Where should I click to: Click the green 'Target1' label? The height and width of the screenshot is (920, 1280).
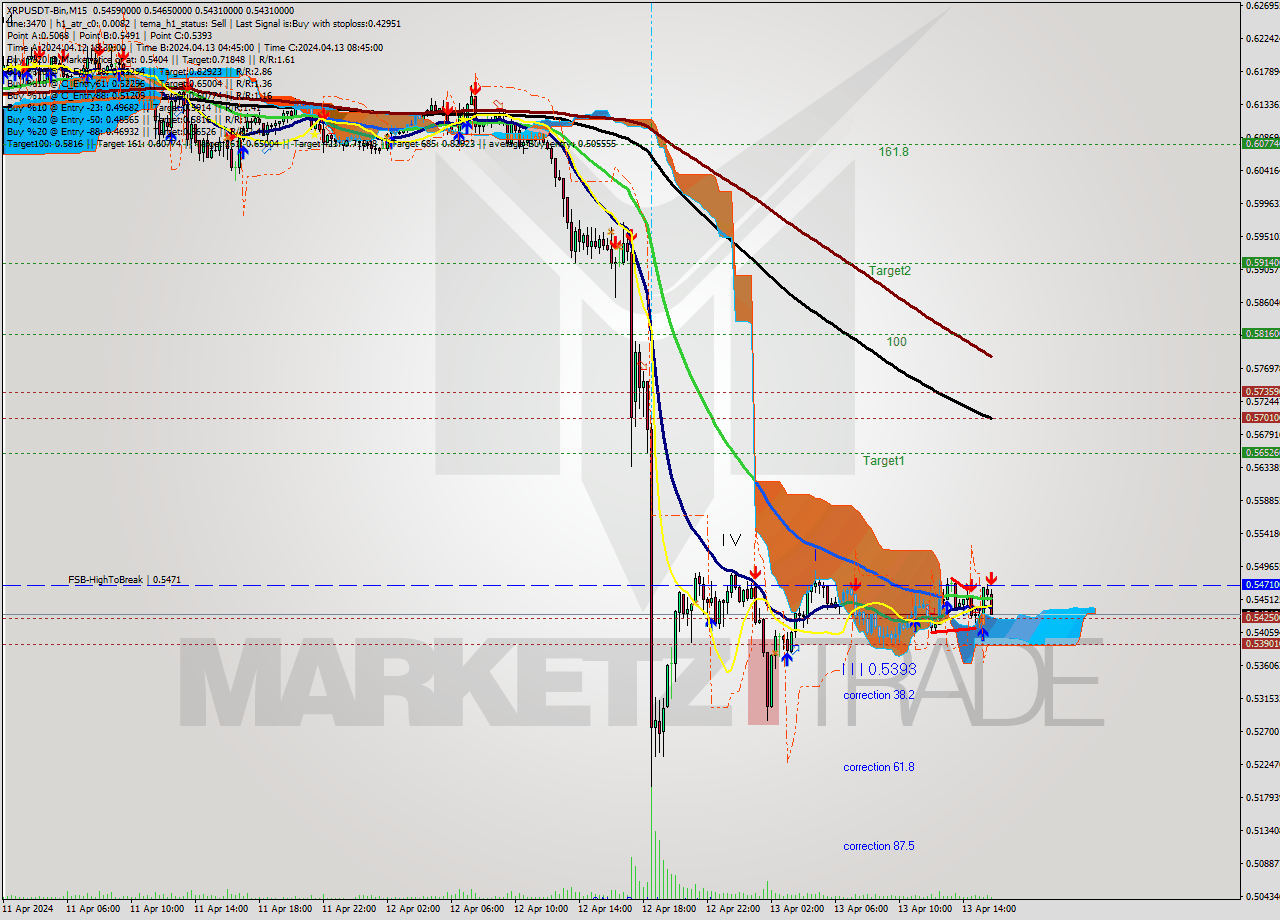(884, 461)
